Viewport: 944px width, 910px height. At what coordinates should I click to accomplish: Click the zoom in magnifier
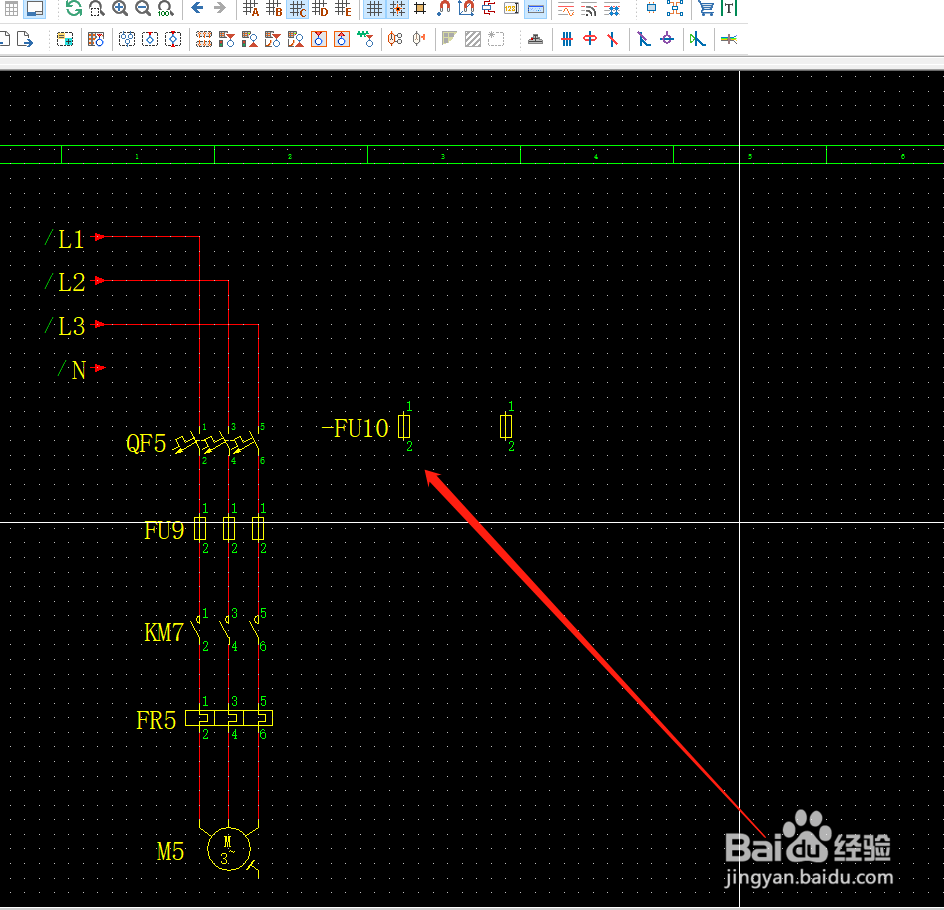(120, 8)
